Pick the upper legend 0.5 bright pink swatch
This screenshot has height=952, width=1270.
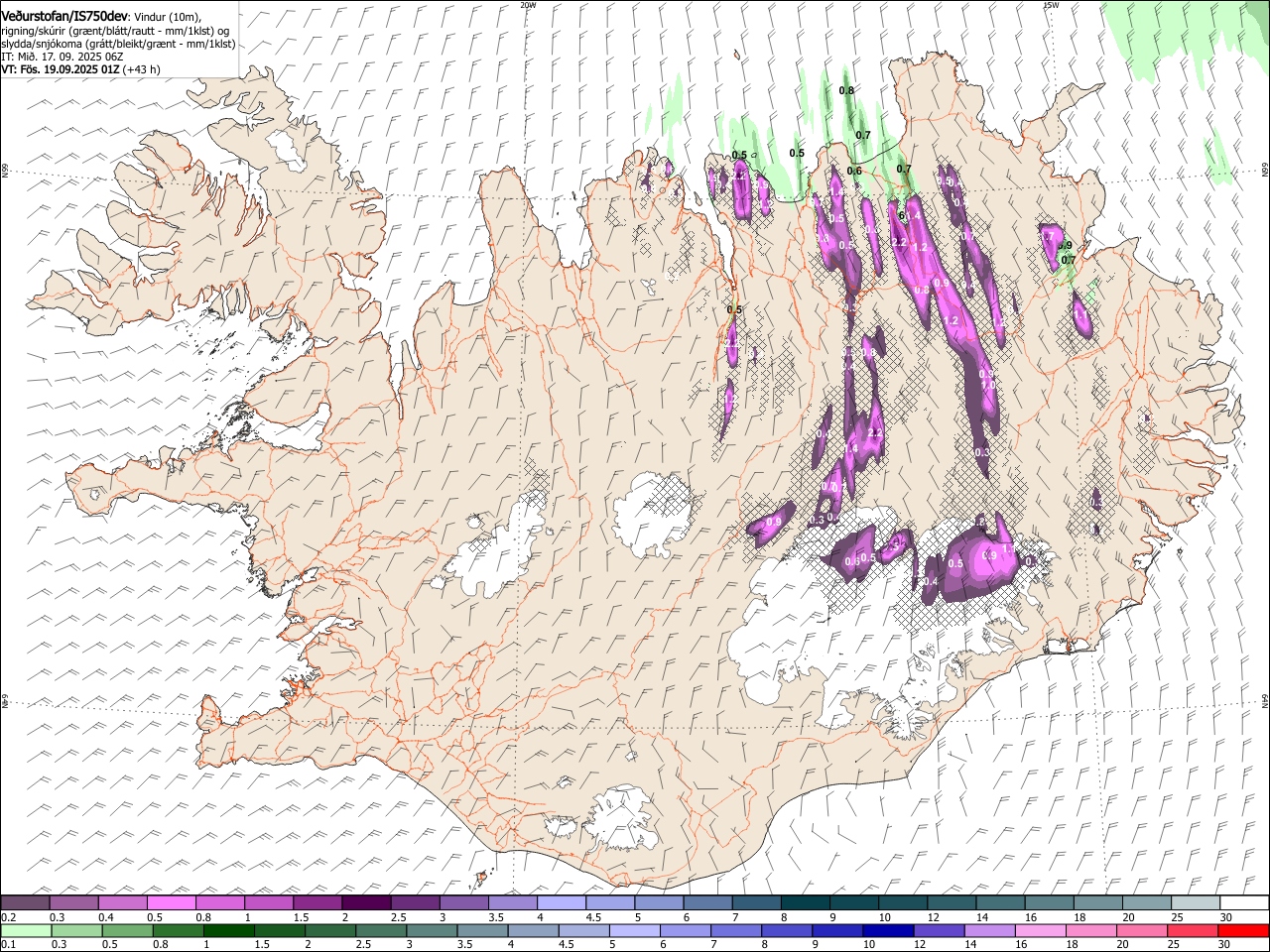[171, 903]
